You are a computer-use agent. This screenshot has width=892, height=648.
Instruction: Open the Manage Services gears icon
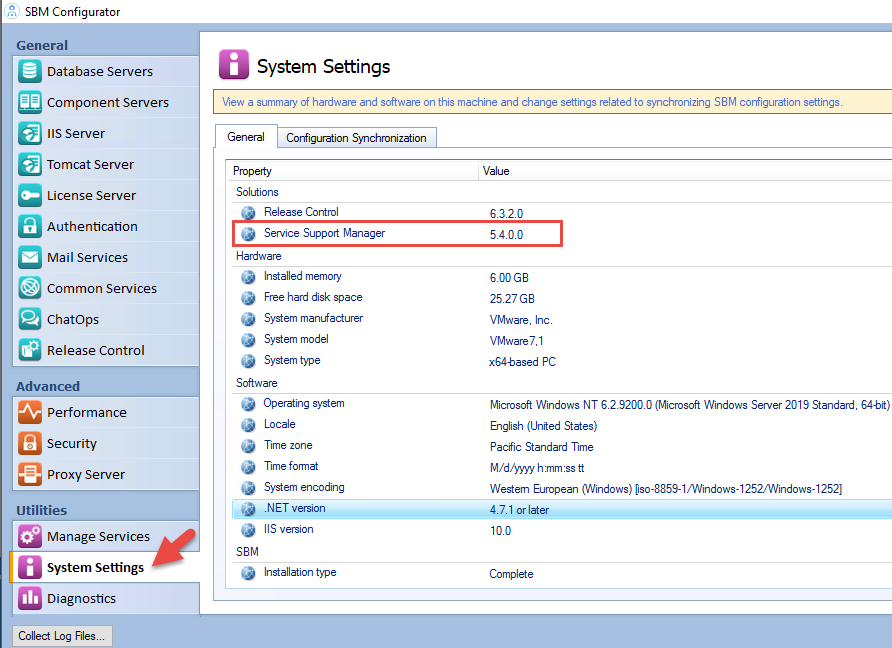(30, 536)
